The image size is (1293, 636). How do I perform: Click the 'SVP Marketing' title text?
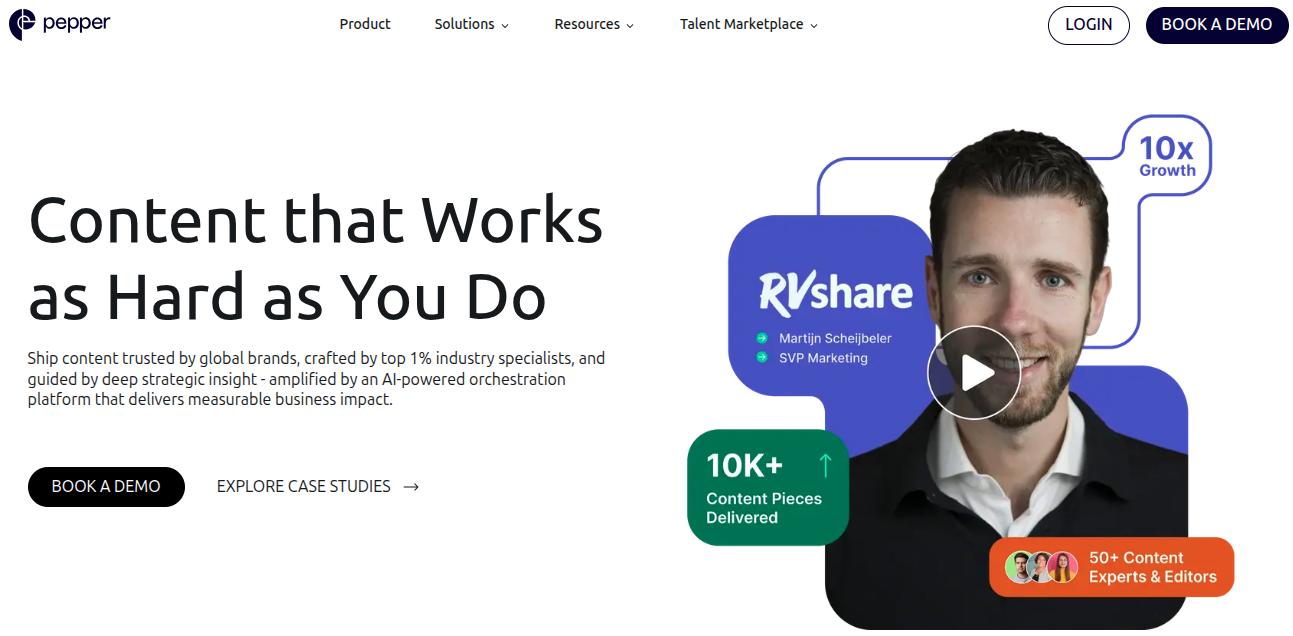point(823,358)
